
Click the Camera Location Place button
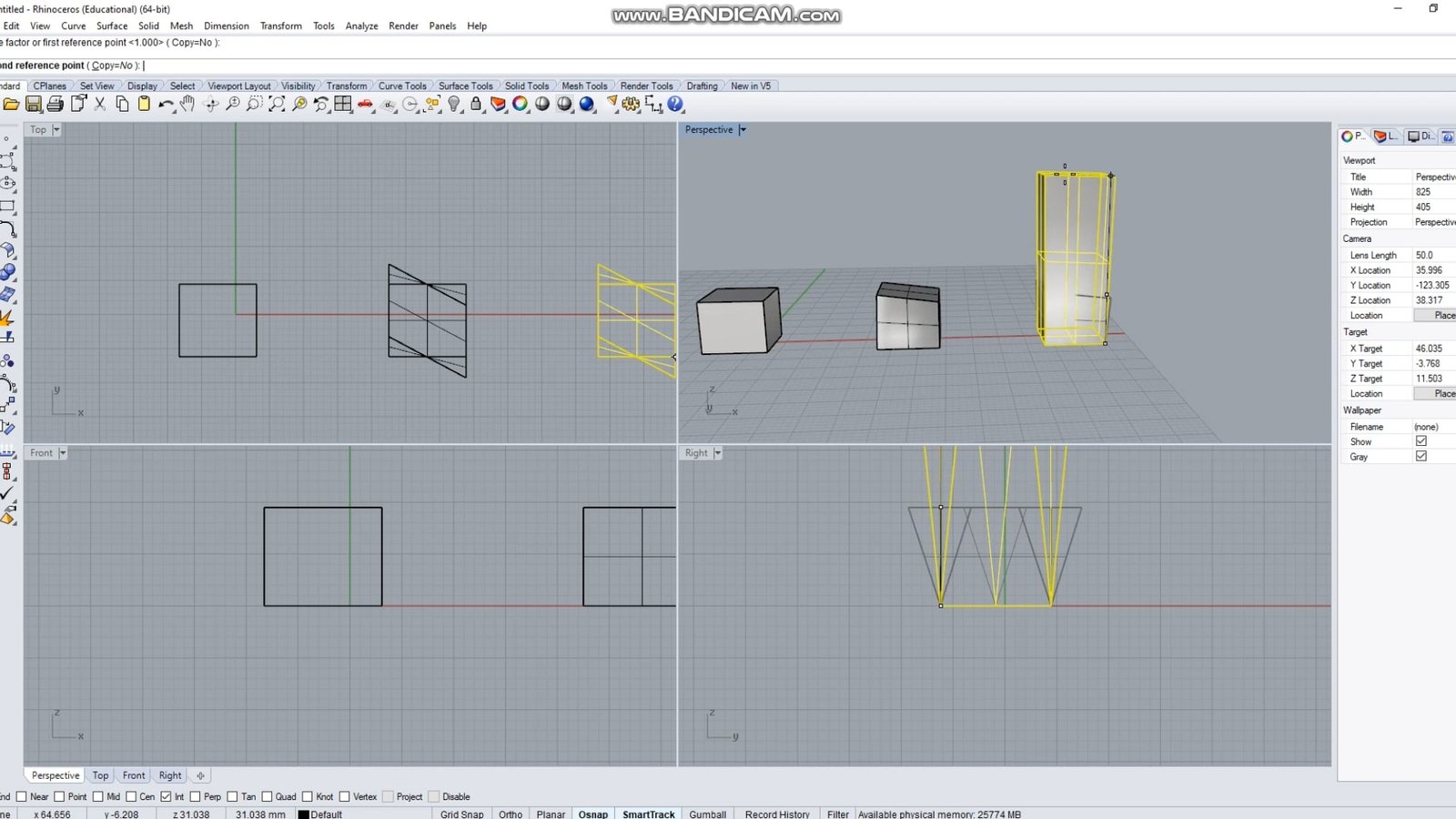1436,316
